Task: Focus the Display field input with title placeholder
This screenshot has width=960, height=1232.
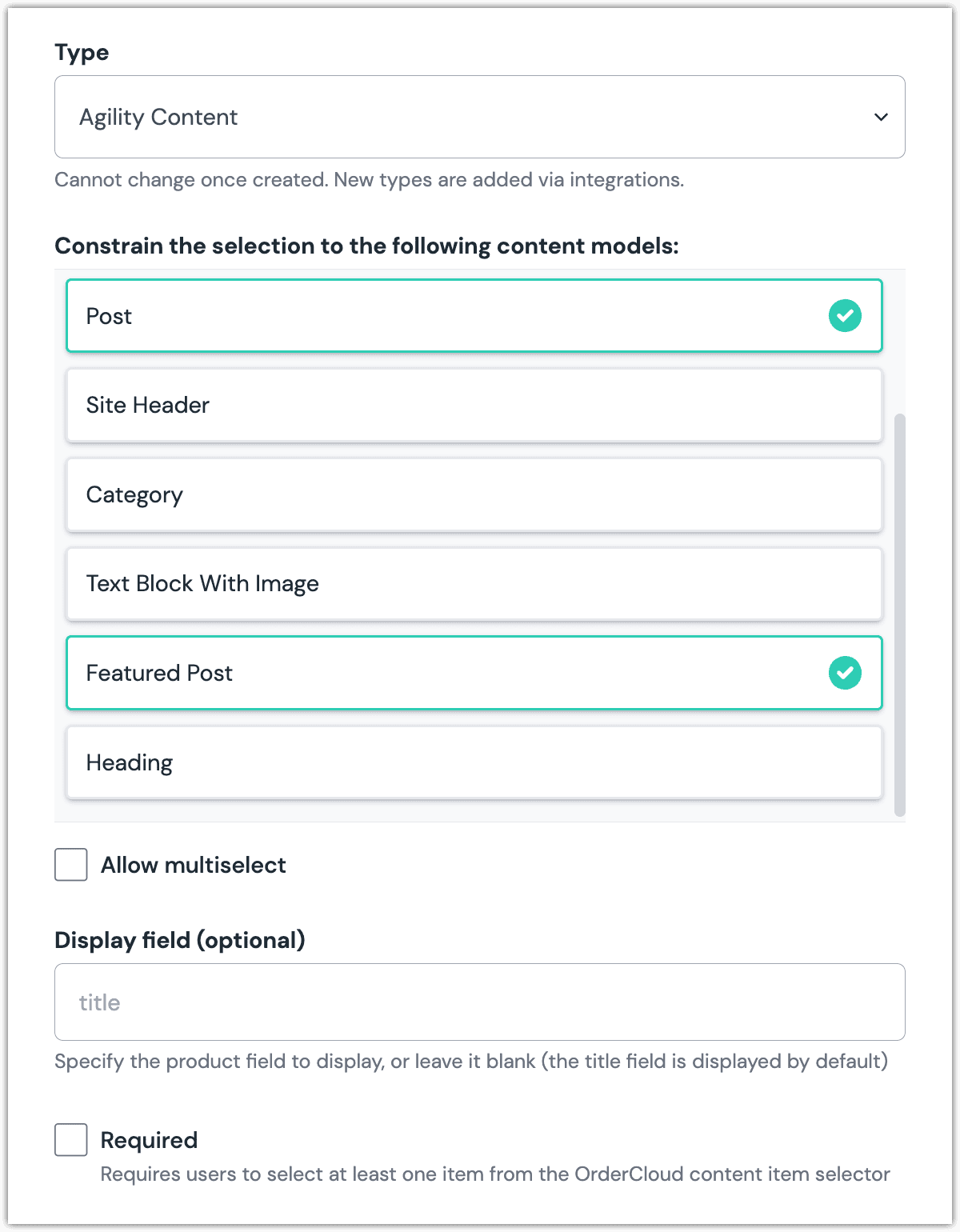Action: click(480, 1002)
